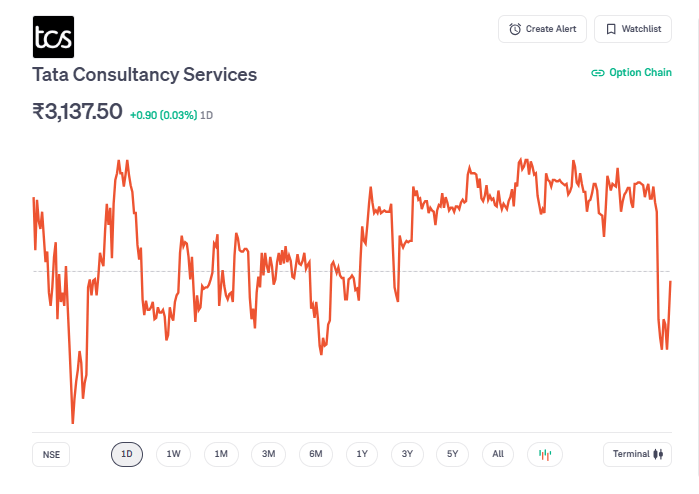Image resolution: width=699 pixels, height=494 pixels.
Task: Select the 1Y time range
Action: [x=362, y=454]
